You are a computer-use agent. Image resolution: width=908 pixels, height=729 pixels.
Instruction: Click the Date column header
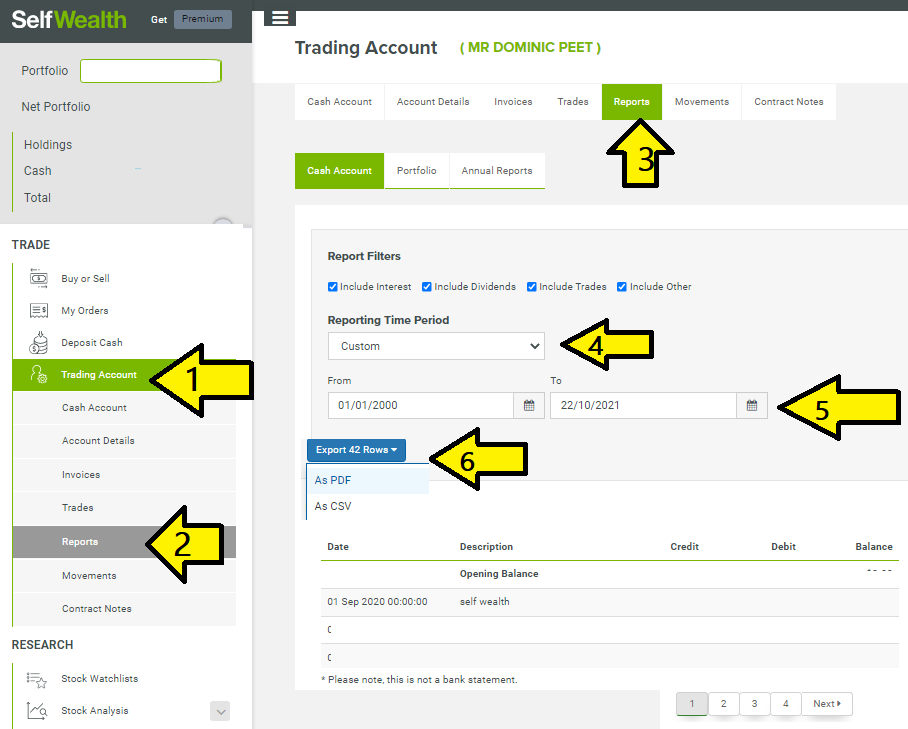(338, 547)
